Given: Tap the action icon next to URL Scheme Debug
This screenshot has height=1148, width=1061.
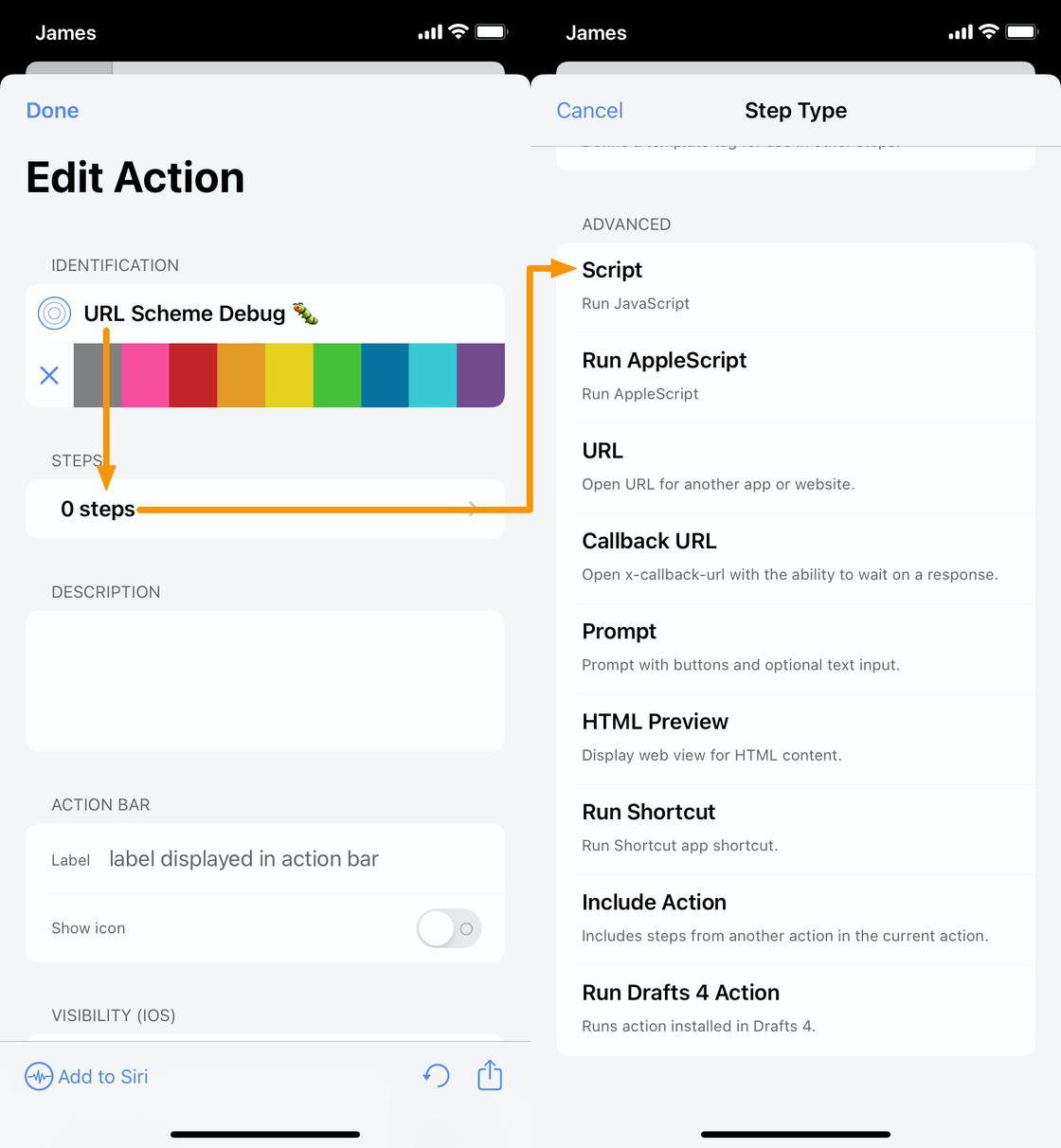Looking at the screenshot, I should point(54,313).
